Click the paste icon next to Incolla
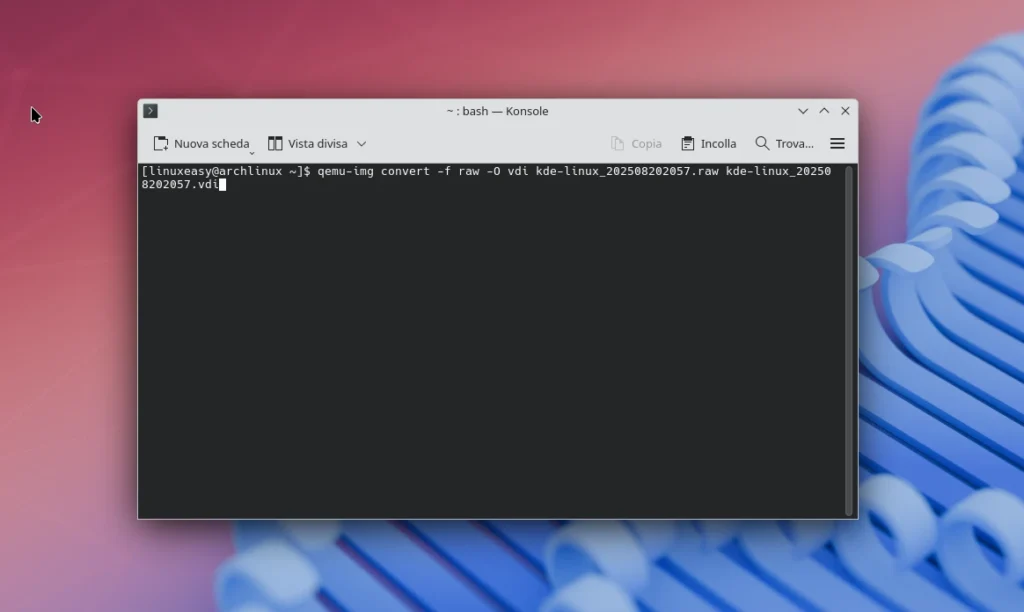Screen dimensions: 1024x612 tap(686, 143)
